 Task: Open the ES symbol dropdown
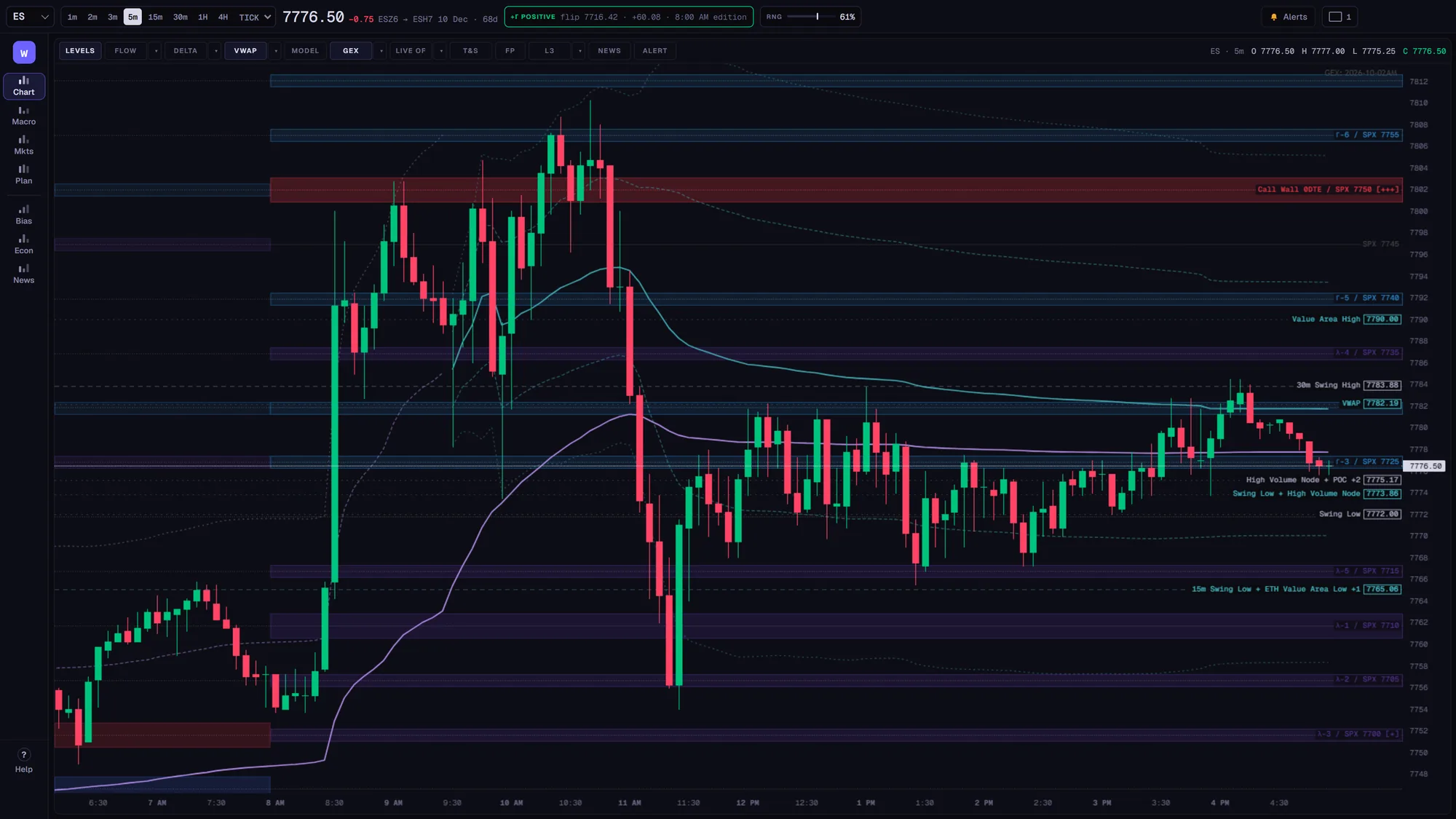click(30, 17)
